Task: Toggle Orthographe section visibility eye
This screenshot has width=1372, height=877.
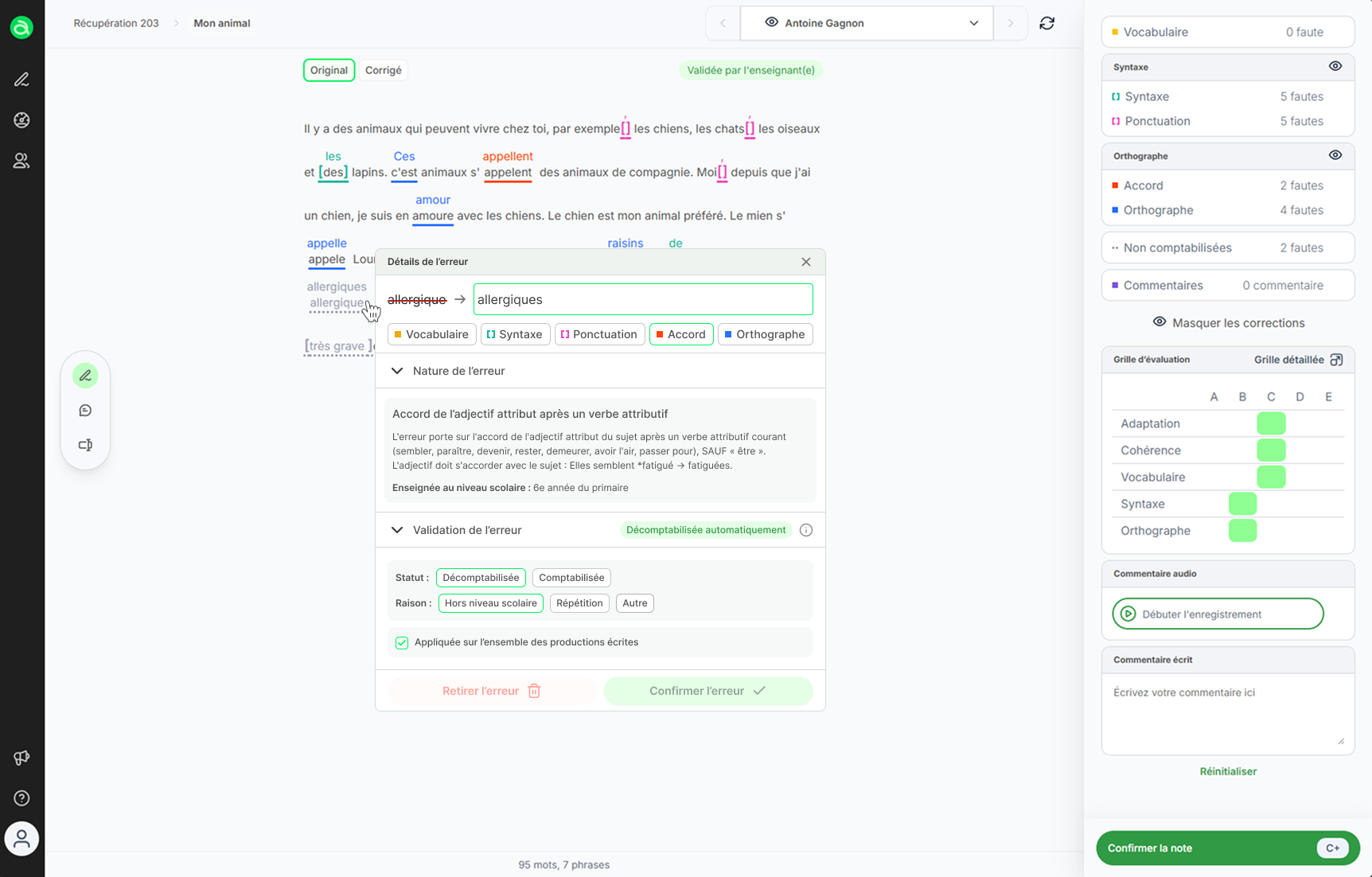Action: pyautogui.click(x=1335, y=156)
